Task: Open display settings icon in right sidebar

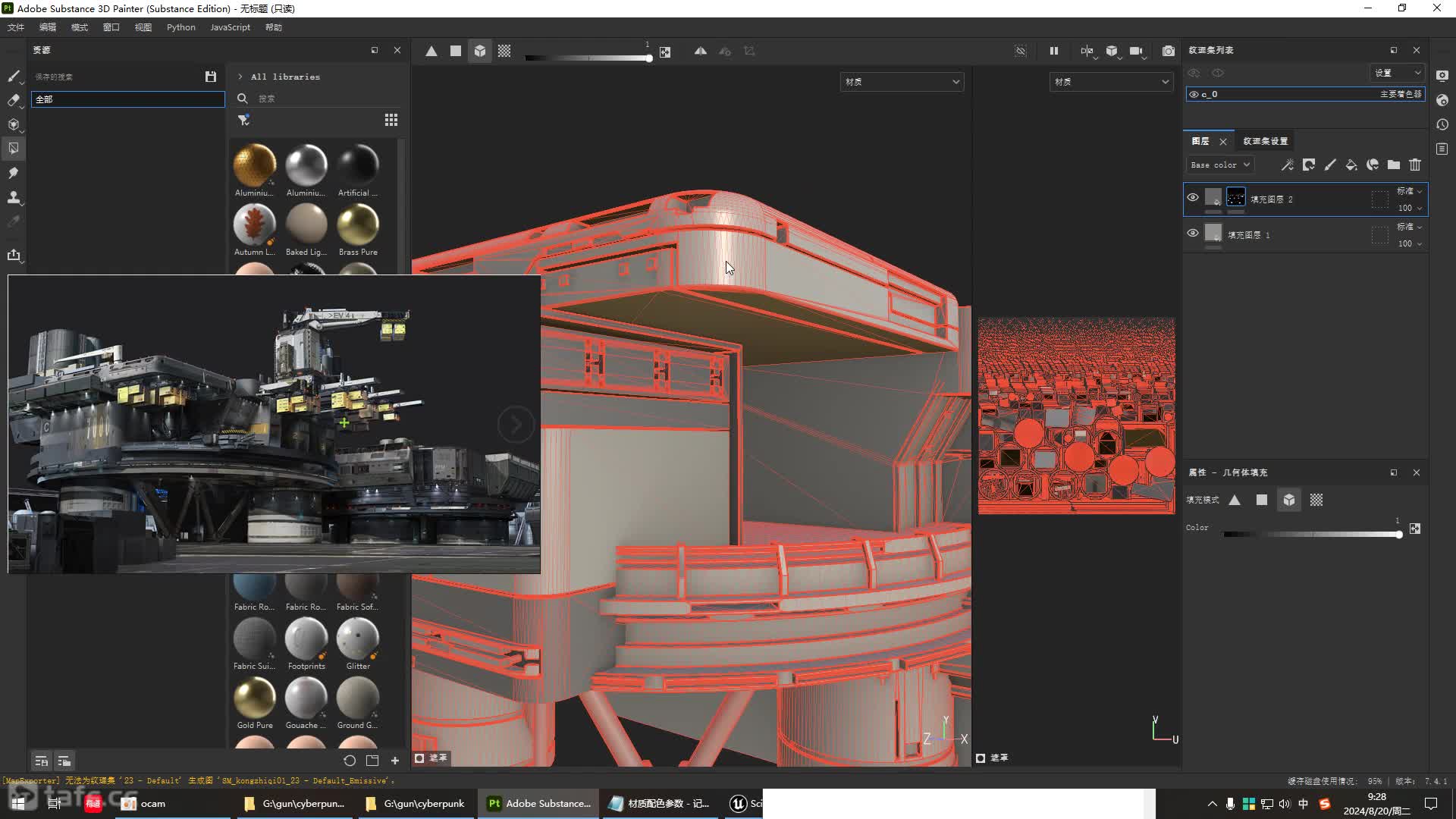Action: pyautogui.click(x=1442, y=76)
